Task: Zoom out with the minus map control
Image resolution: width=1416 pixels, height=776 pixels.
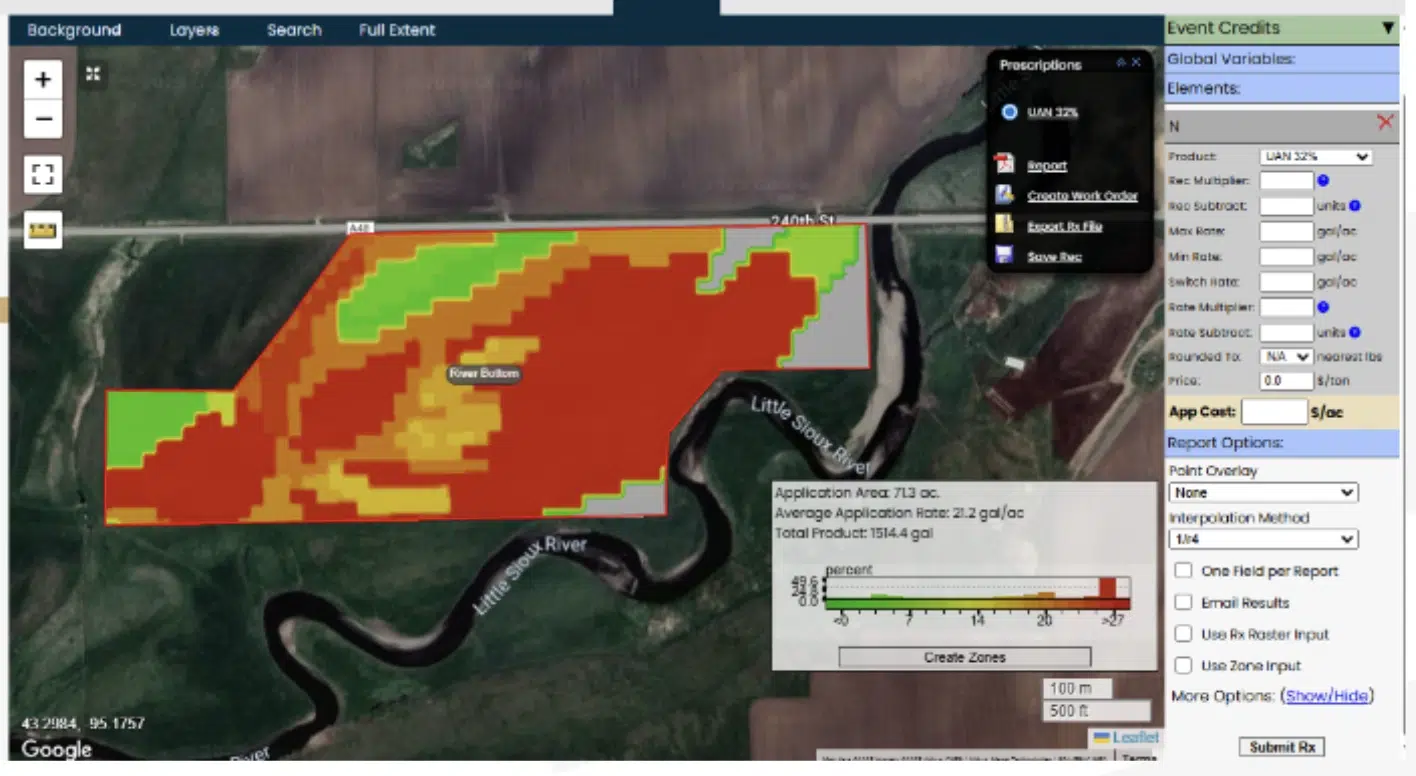Action: (42, 118)
